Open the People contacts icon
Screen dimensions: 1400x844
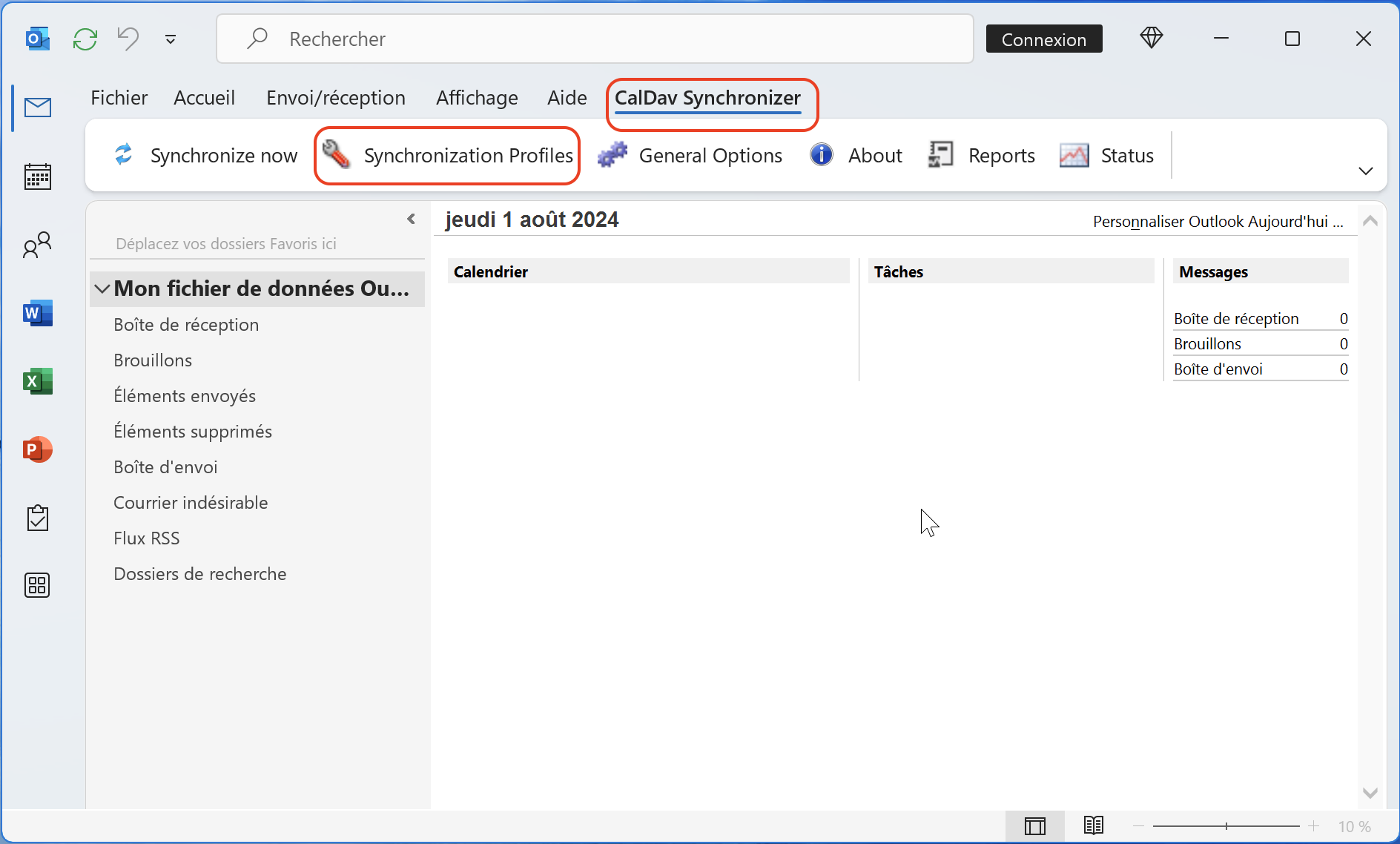click(x=37, y=245)
